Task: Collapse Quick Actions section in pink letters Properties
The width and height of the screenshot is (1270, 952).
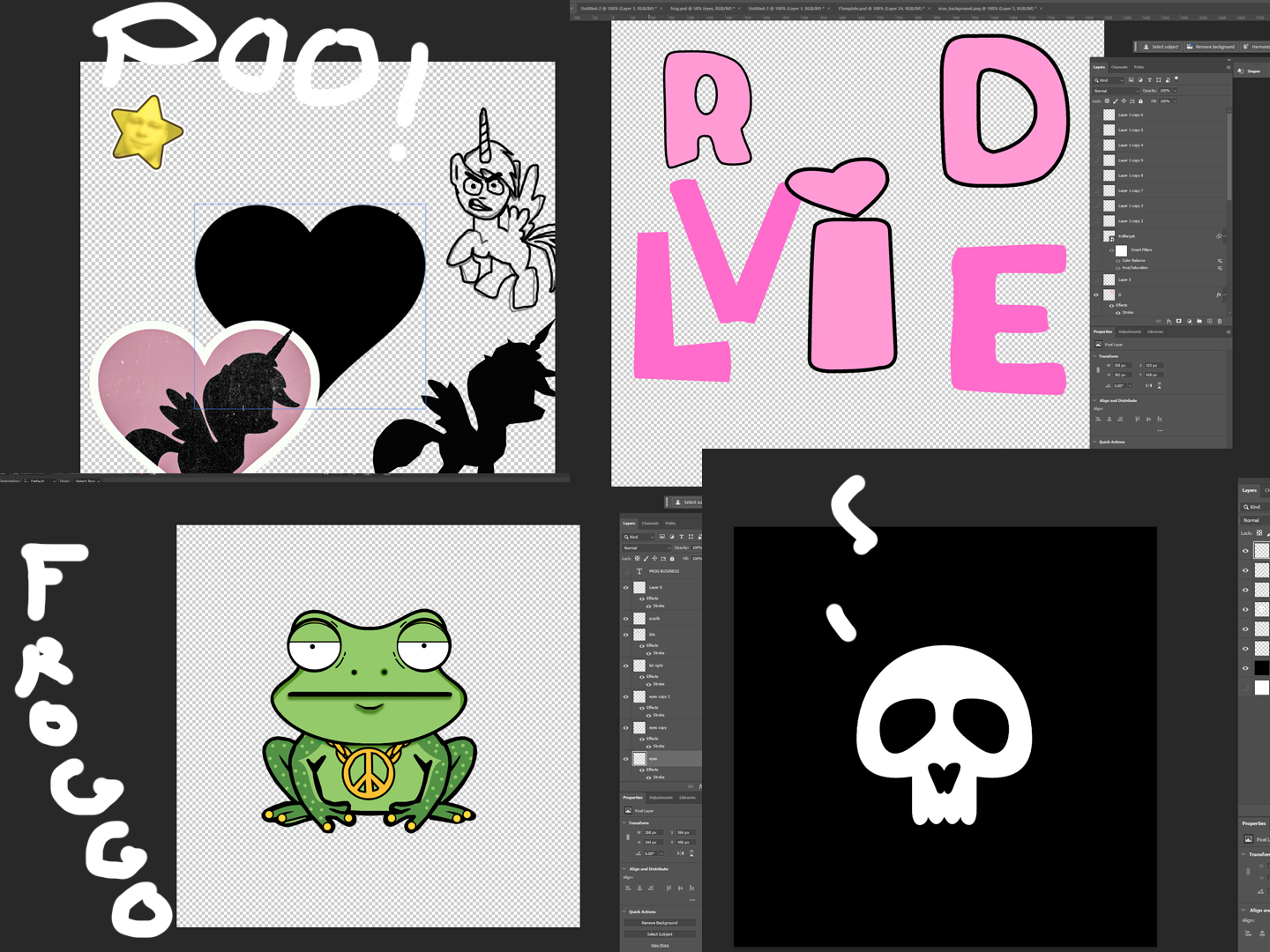Action: (1095, 443)
